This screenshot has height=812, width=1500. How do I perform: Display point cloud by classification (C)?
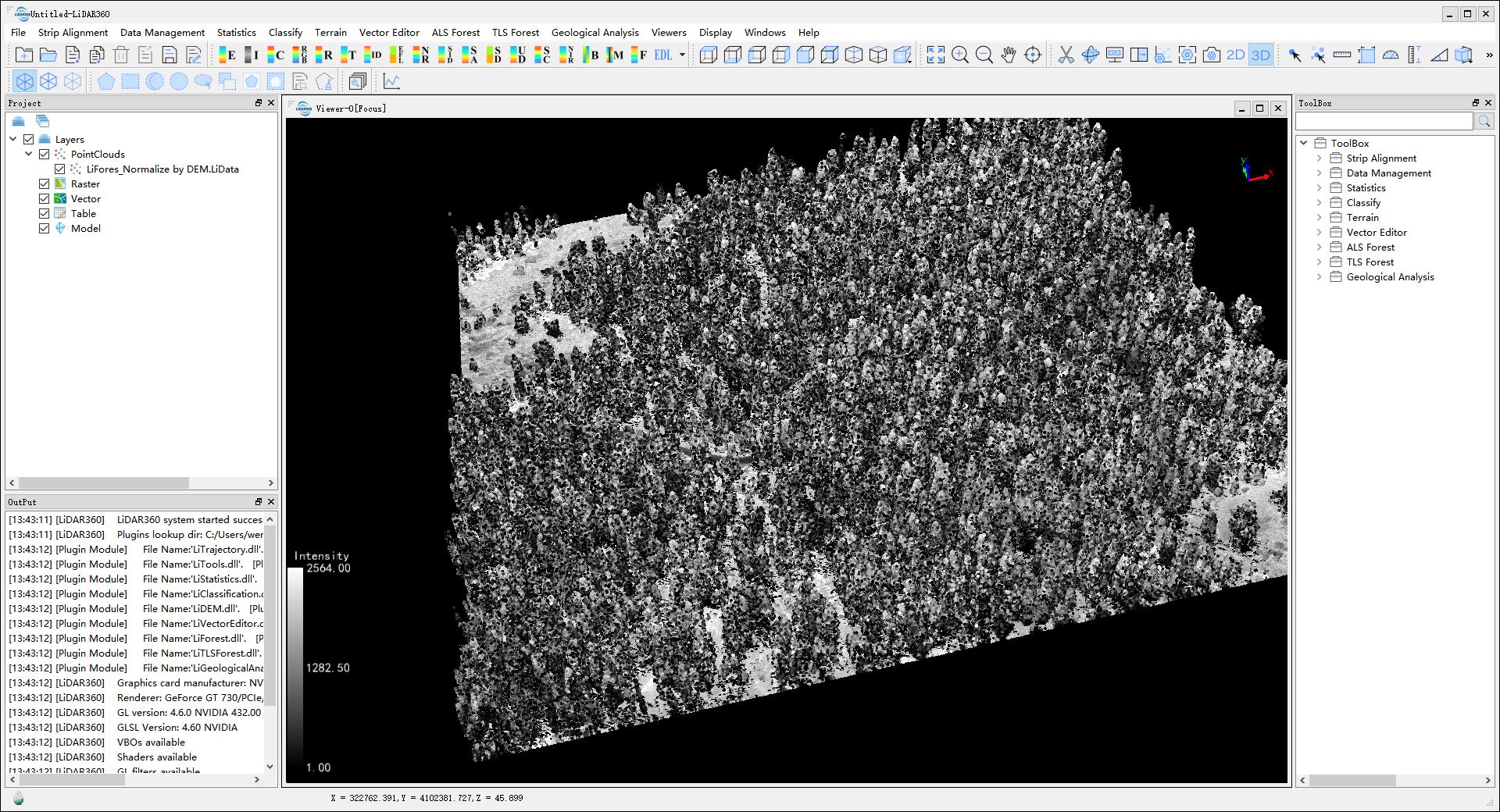(x=276, y=55)
